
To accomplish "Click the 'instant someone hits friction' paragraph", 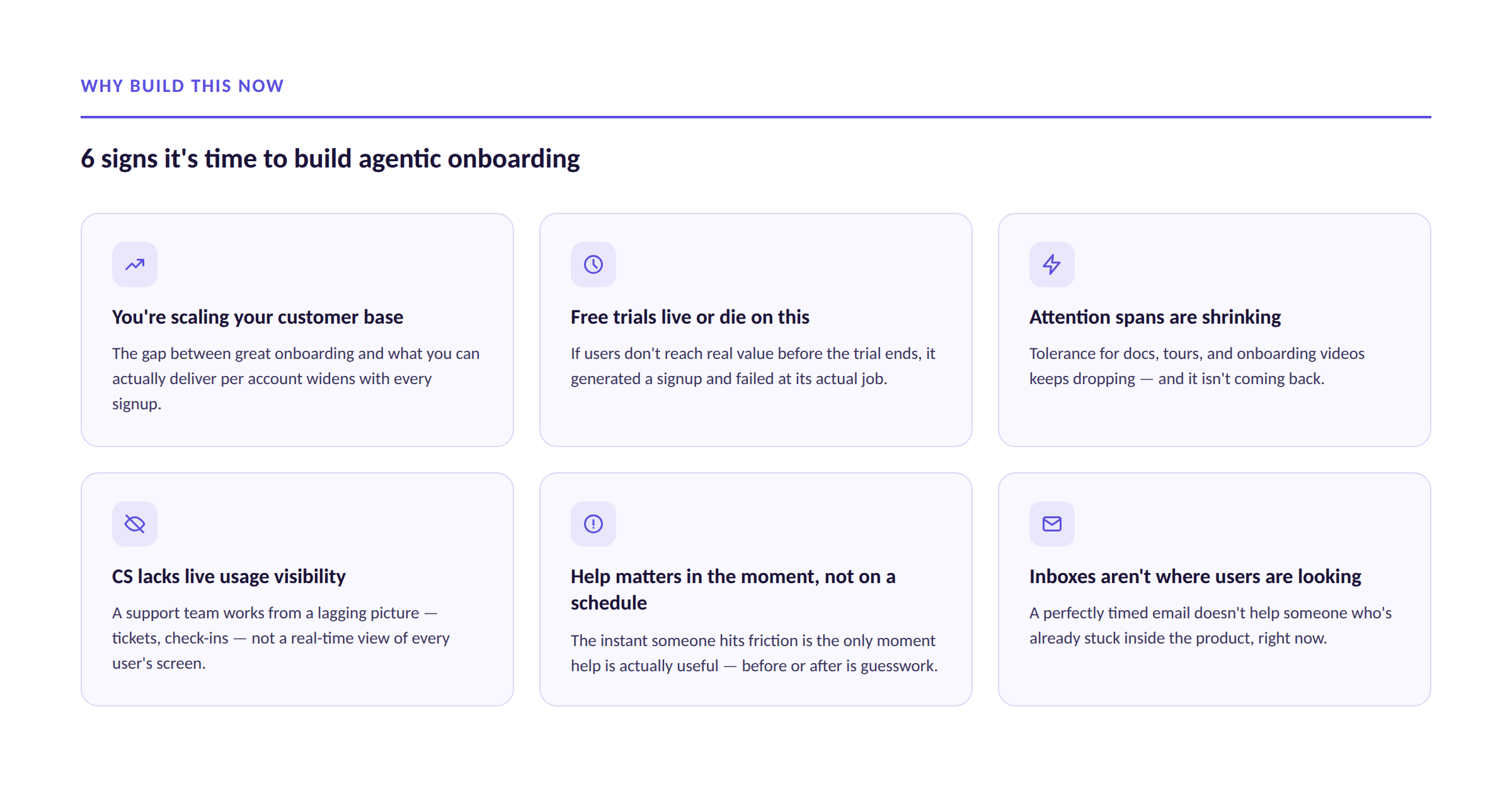I will tap(754, 653).
